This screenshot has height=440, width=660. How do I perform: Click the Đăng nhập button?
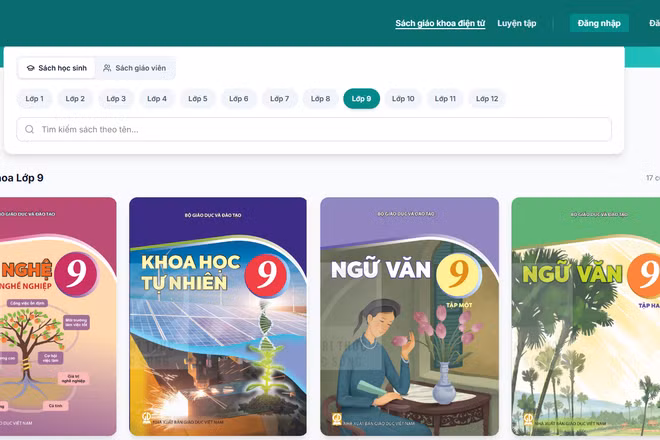pyautogui.click(x=599, y=23)
